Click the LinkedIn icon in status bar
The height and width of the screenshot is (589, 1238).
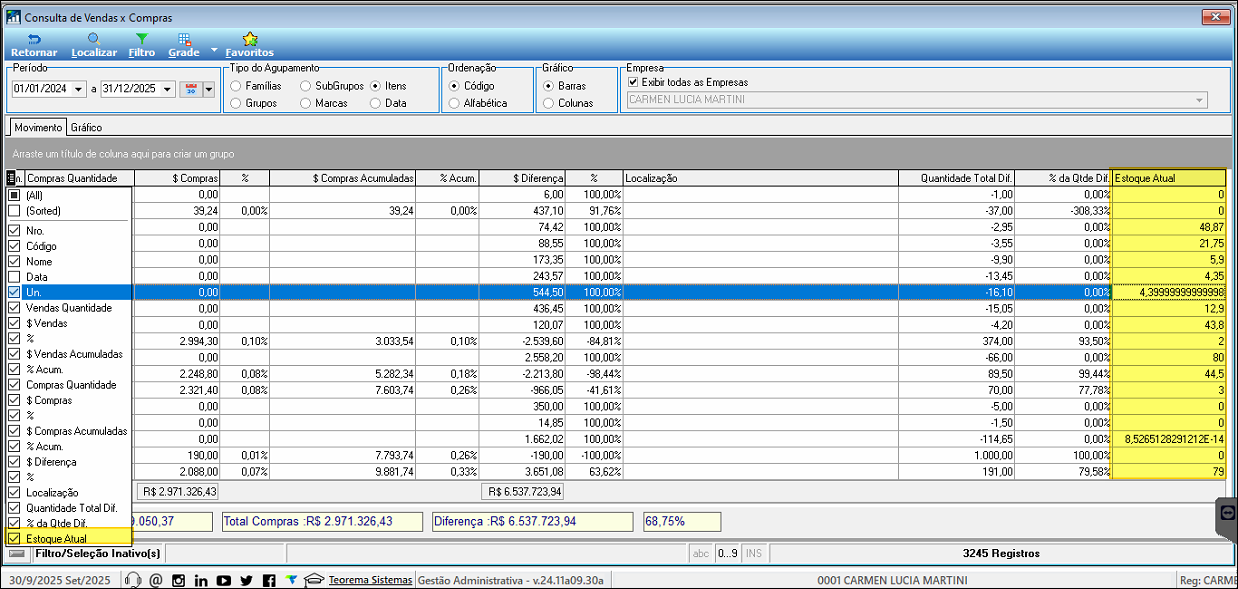[201, 580]
